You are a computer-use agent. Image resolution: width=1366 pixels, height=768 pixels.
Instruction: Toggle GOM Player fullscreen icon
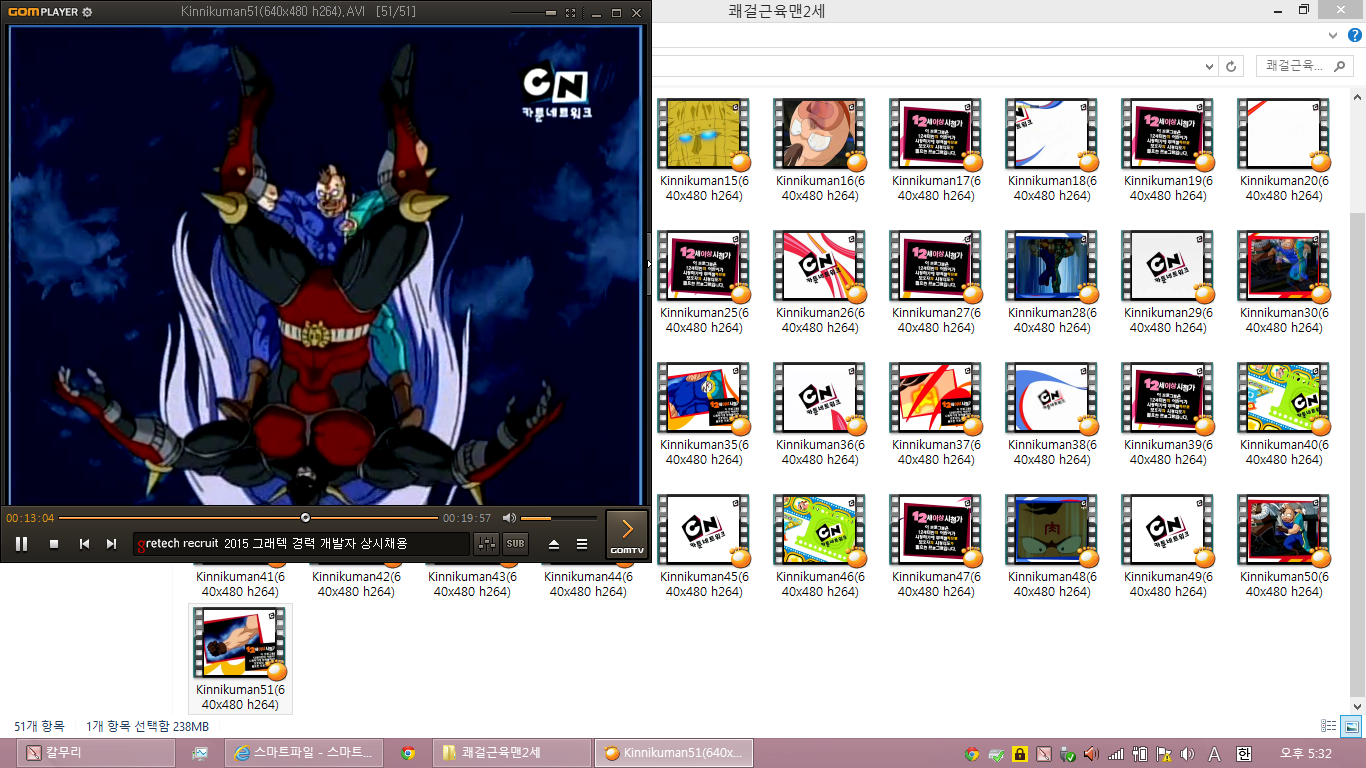click(x=570, y=13)
